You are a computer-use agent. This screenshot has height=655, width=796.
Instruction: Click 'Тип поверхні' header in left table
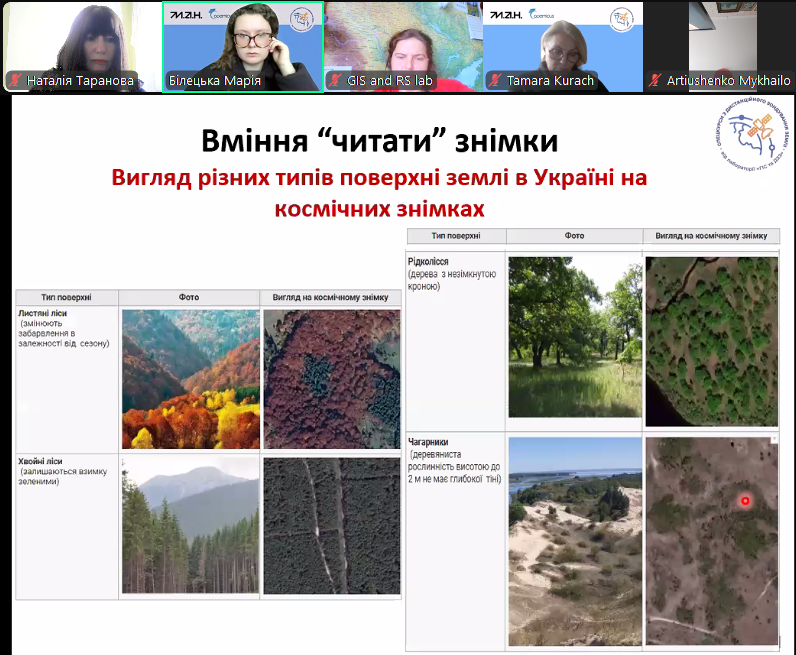67,297
